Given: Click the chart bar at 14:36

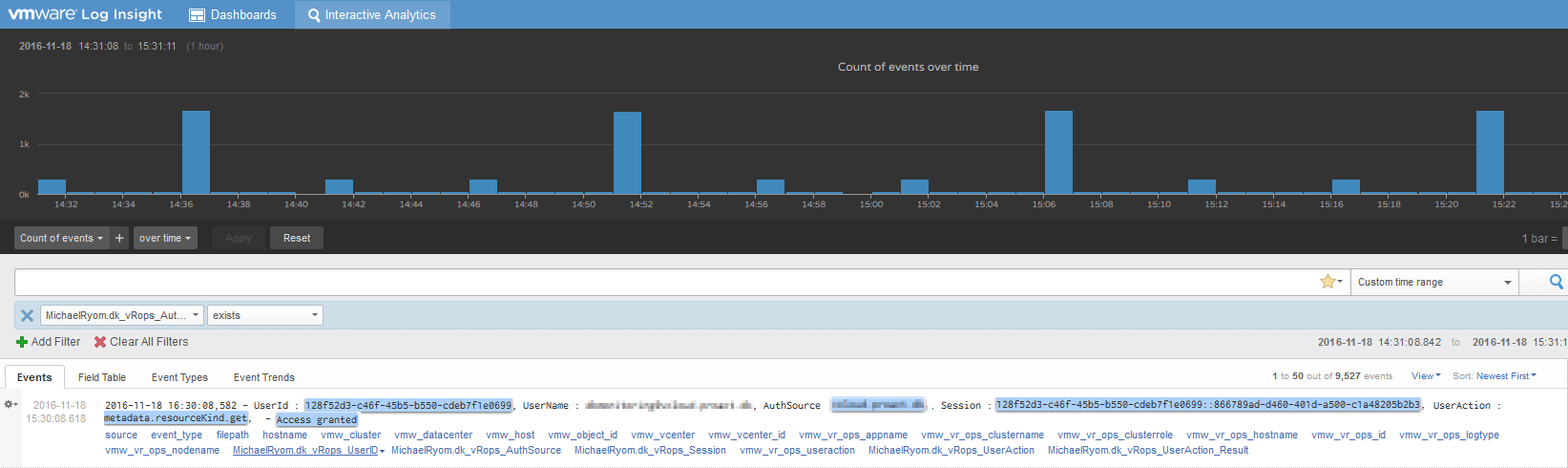Looking at the screenshot, I should point(196,152).
